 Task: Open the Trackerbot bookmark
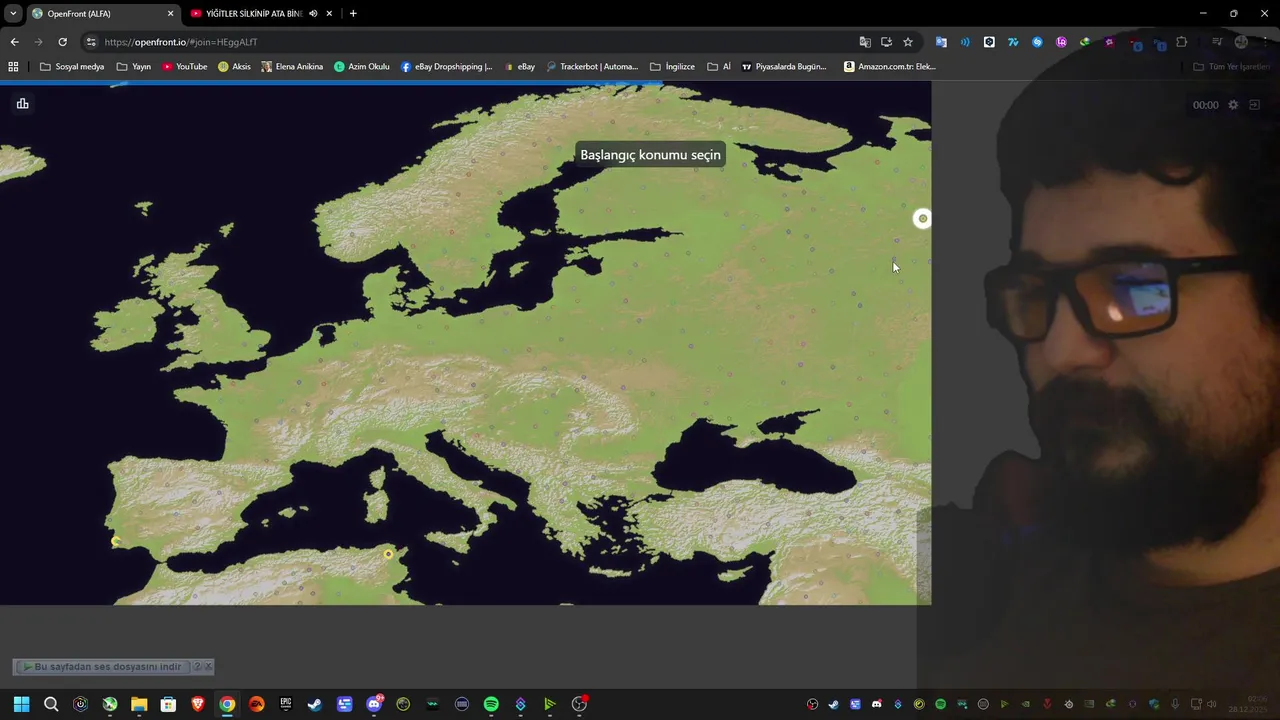tap(592, 67)
